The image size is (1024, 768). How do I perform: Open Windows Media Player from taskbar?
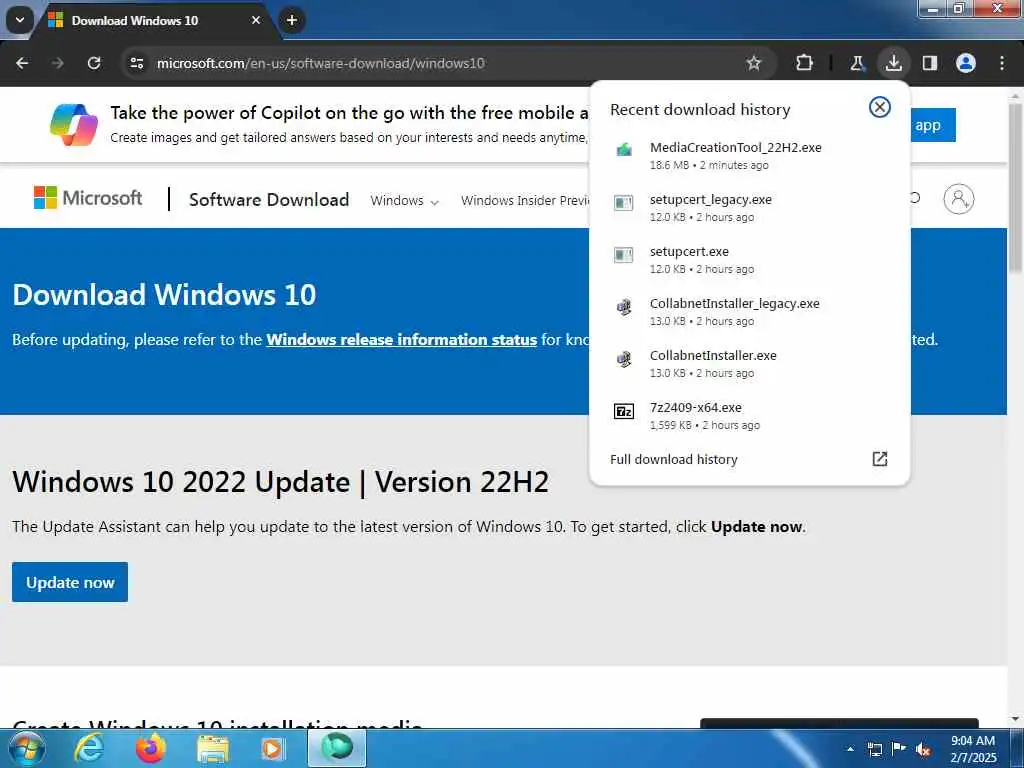tap(272, 748)
